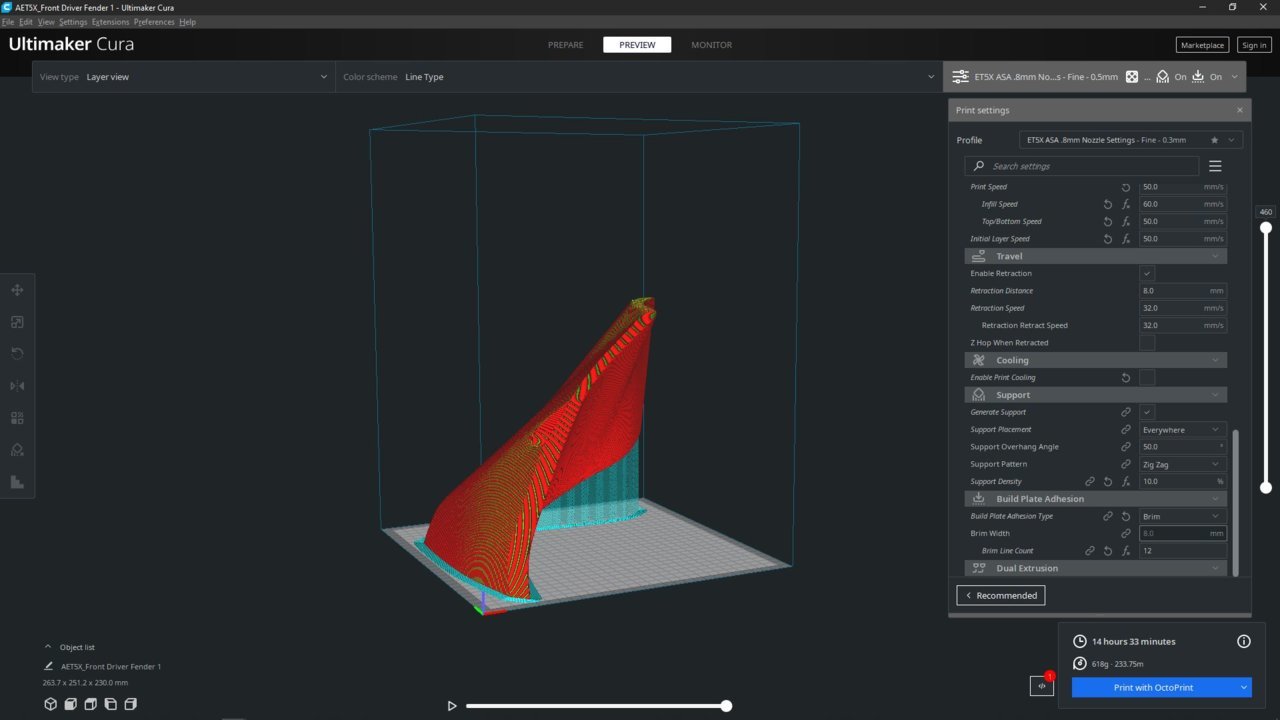The width and height of the screenshot is (1280, 720).
Task: Open the Color scheme dropdown
Action: coord(639,77)
